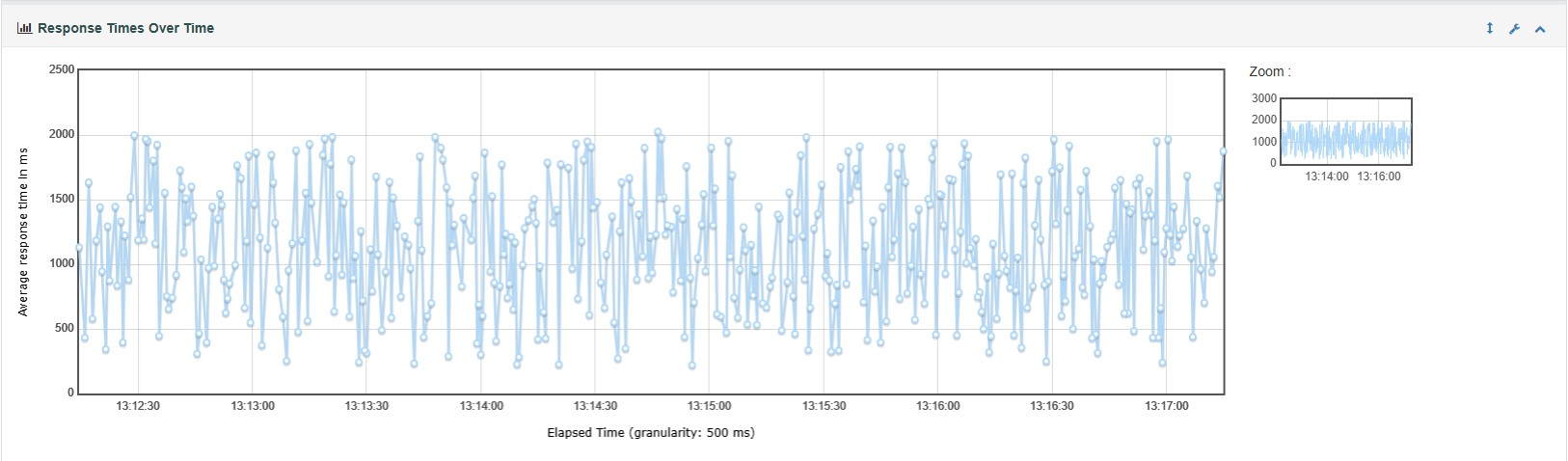Screen dimensions: 1568x461
Task: Select the last data point at the chart's right edge
Action: (x=1223, y=151)
